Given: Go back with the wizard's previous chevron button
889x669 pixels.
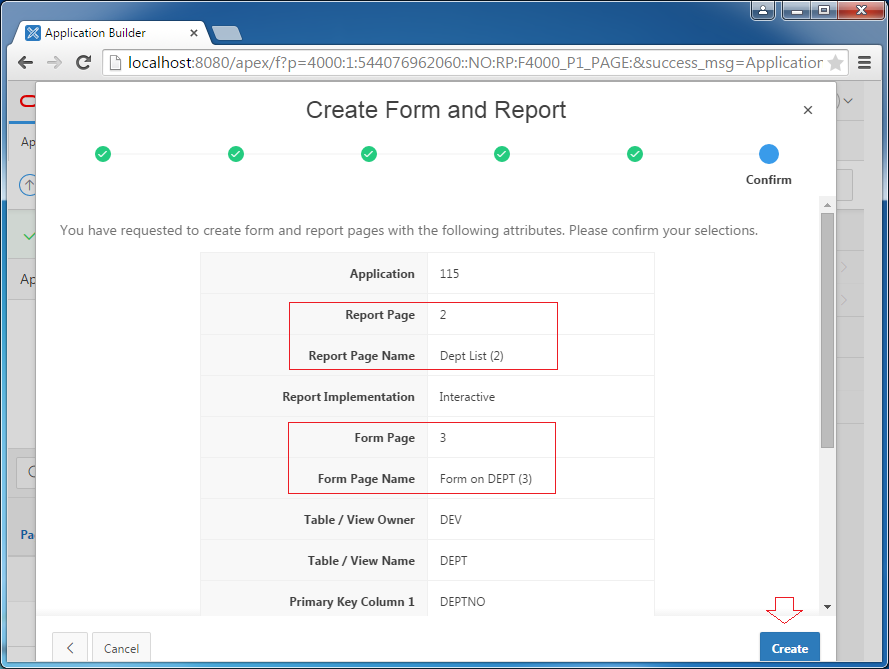Looking at the screenshot, I should tap(70, 648).
